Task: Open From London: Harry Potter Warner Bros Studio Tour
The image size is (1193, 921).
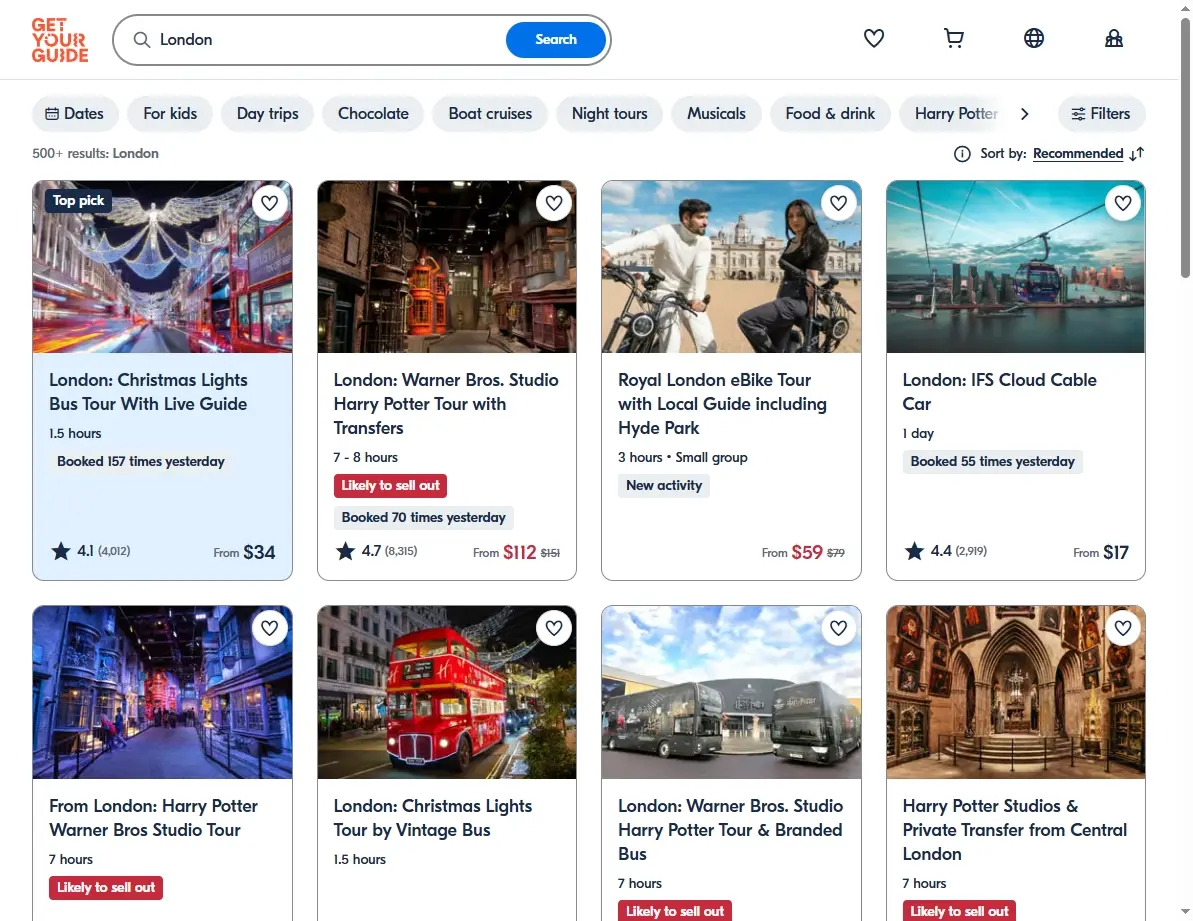Action: point(153,818)
